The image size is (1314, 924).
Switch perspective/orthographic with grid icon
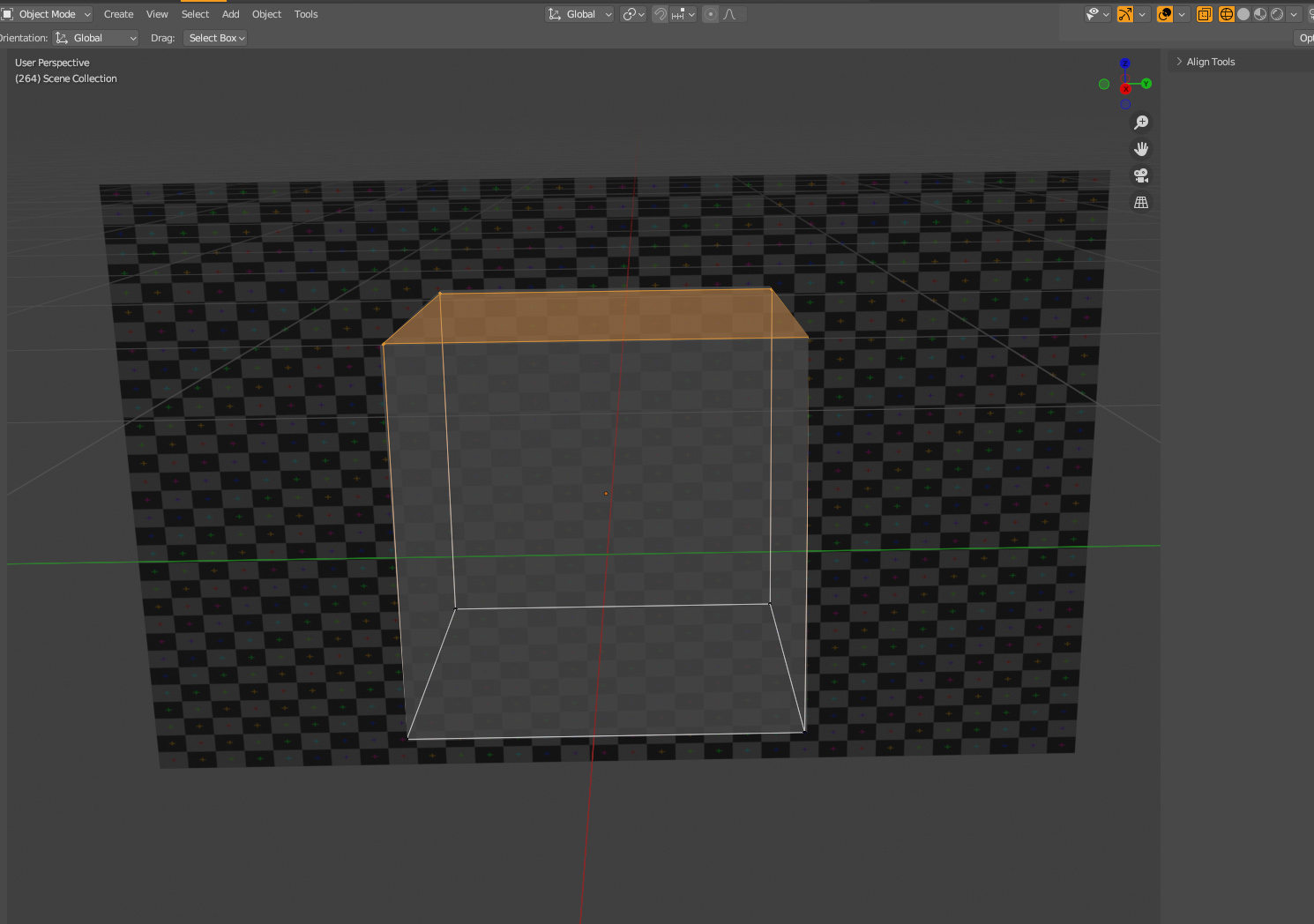(1141, 202)
